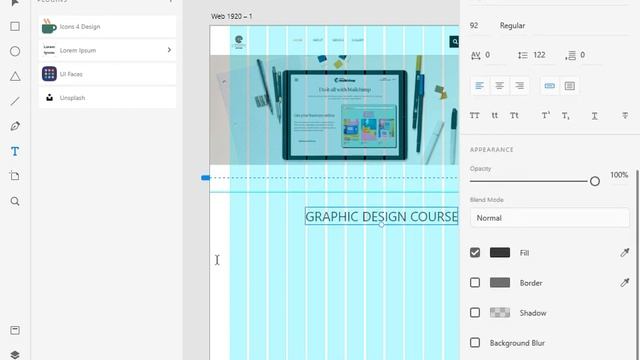Set text to fixed size box
This screenshot has width=640, height=360.
click(x=570, y=86)
